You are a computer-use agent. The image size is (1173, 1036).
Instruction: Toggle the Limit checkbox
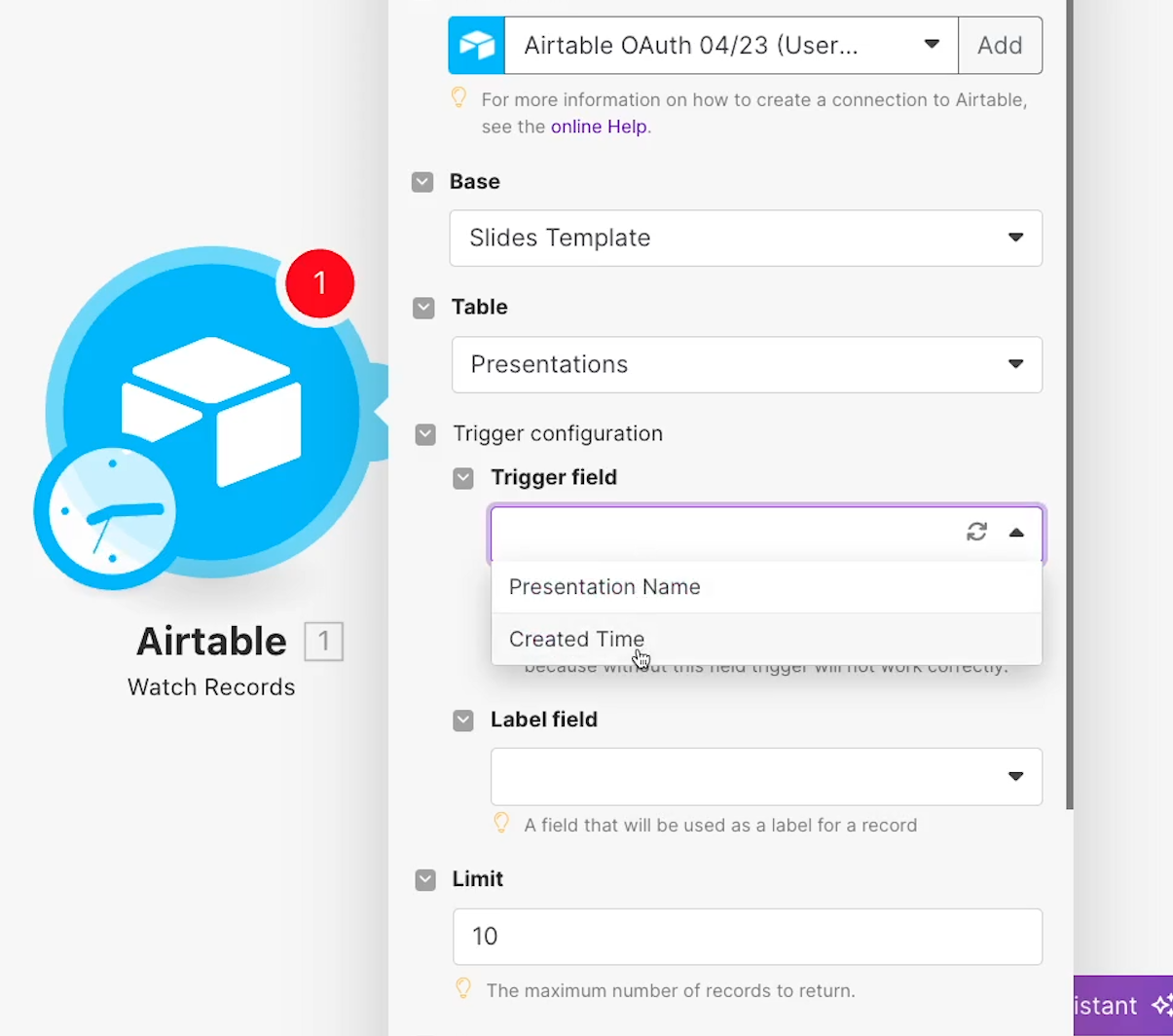tap(425, 880)
